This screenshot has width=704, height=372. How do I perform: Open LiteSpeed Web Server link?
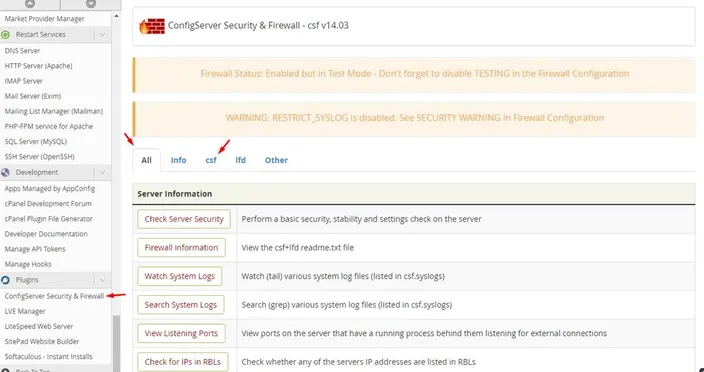[39, 327]
